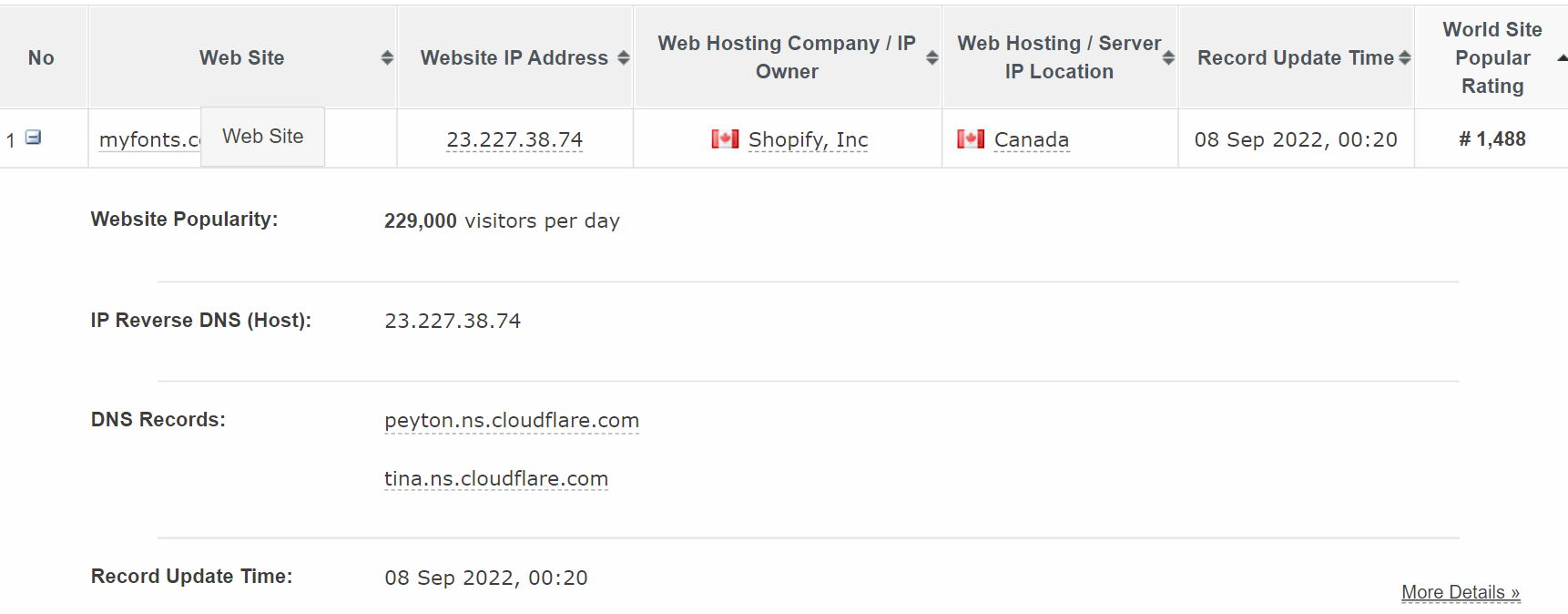Click the No column header
Image resolution: width=1568 pixels, height=614 pixels.
(42, 56)
